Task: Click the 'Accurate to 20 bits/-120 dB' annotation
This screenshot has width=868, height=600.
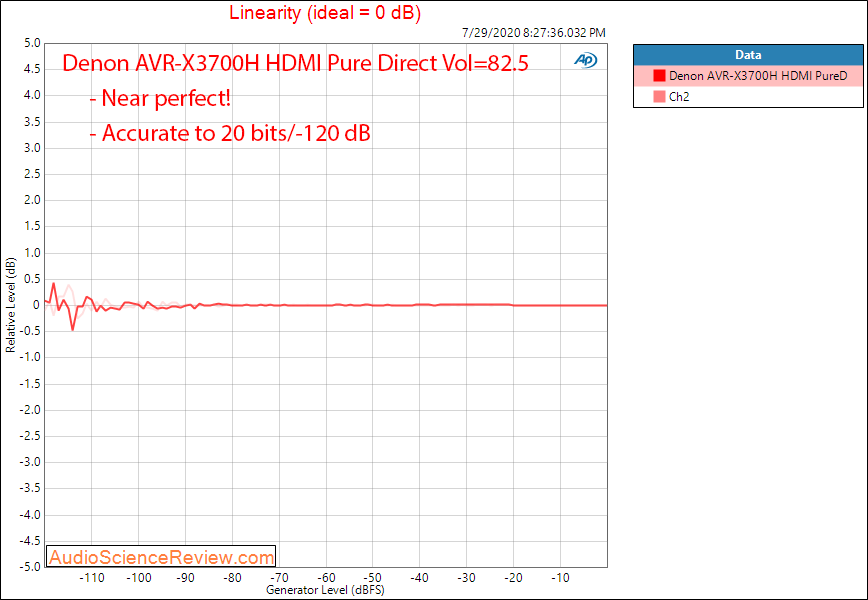Action: [x=230, y=133]
